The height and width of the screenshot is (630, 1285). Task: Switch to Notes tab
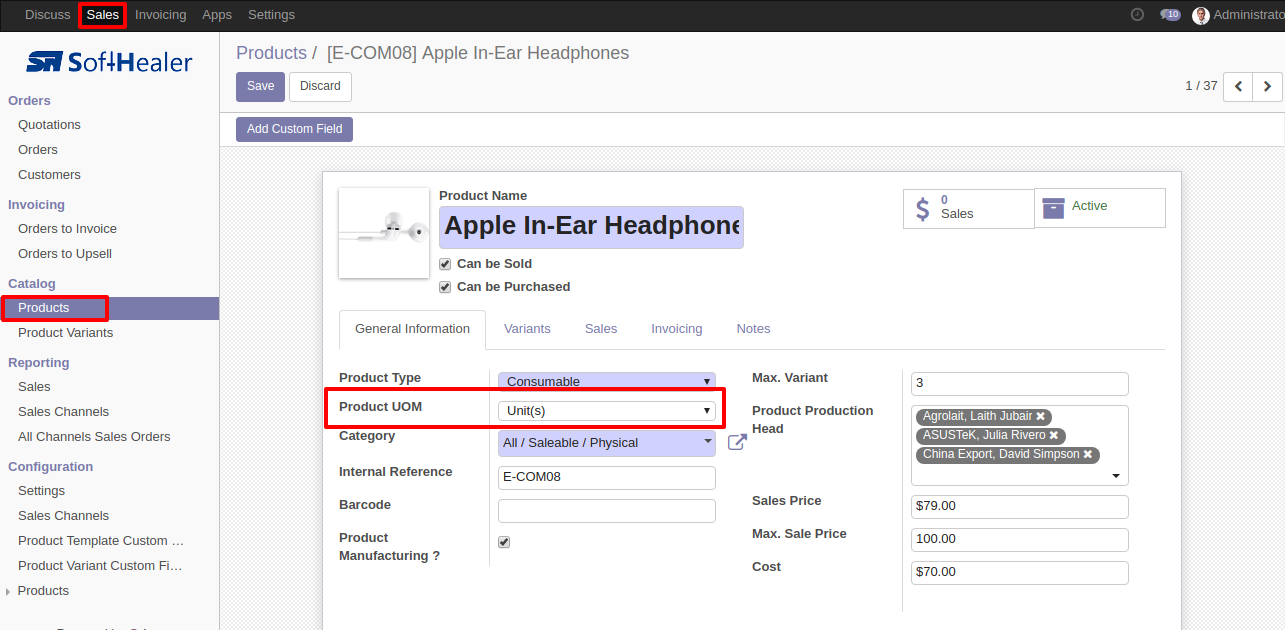(754, 329)
